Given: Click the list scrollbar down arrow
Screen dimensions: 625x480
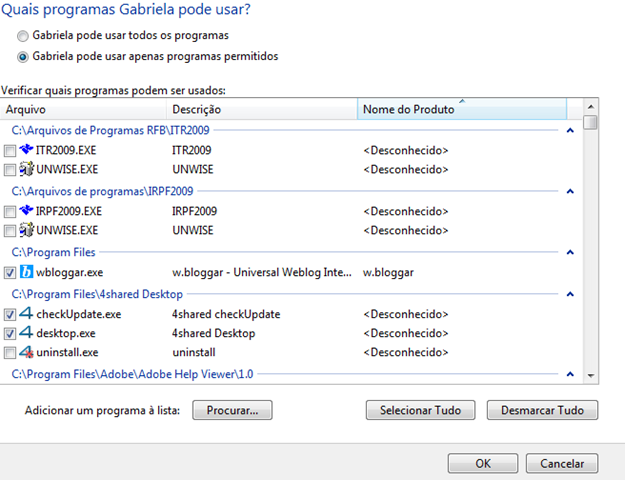Looking at the screenshot, I should click(591, 376).
